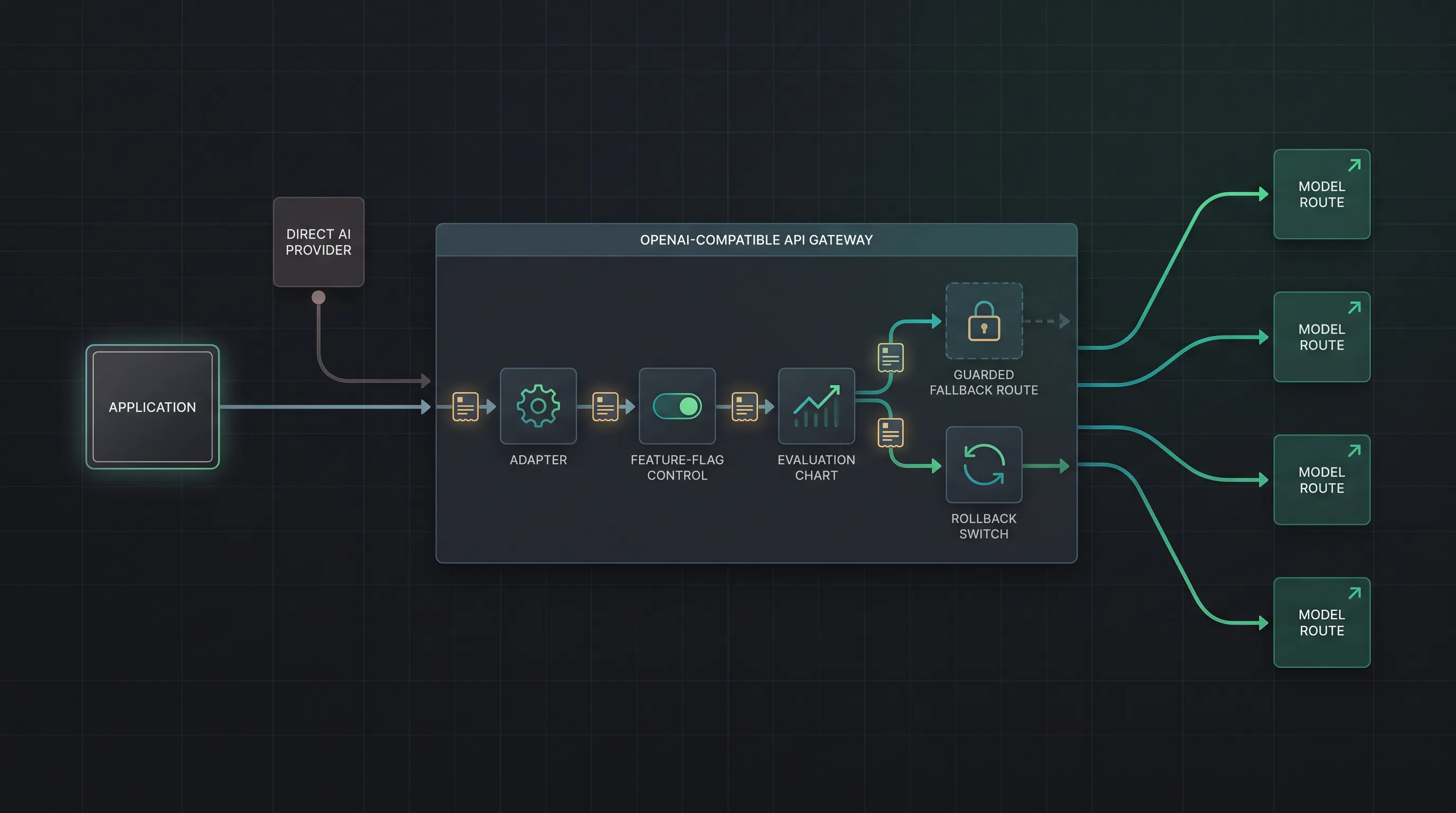Select document icon on path to Guarded Fallback
The width and height of the screenshot is (1456, 813).
(x=890, y=358)
